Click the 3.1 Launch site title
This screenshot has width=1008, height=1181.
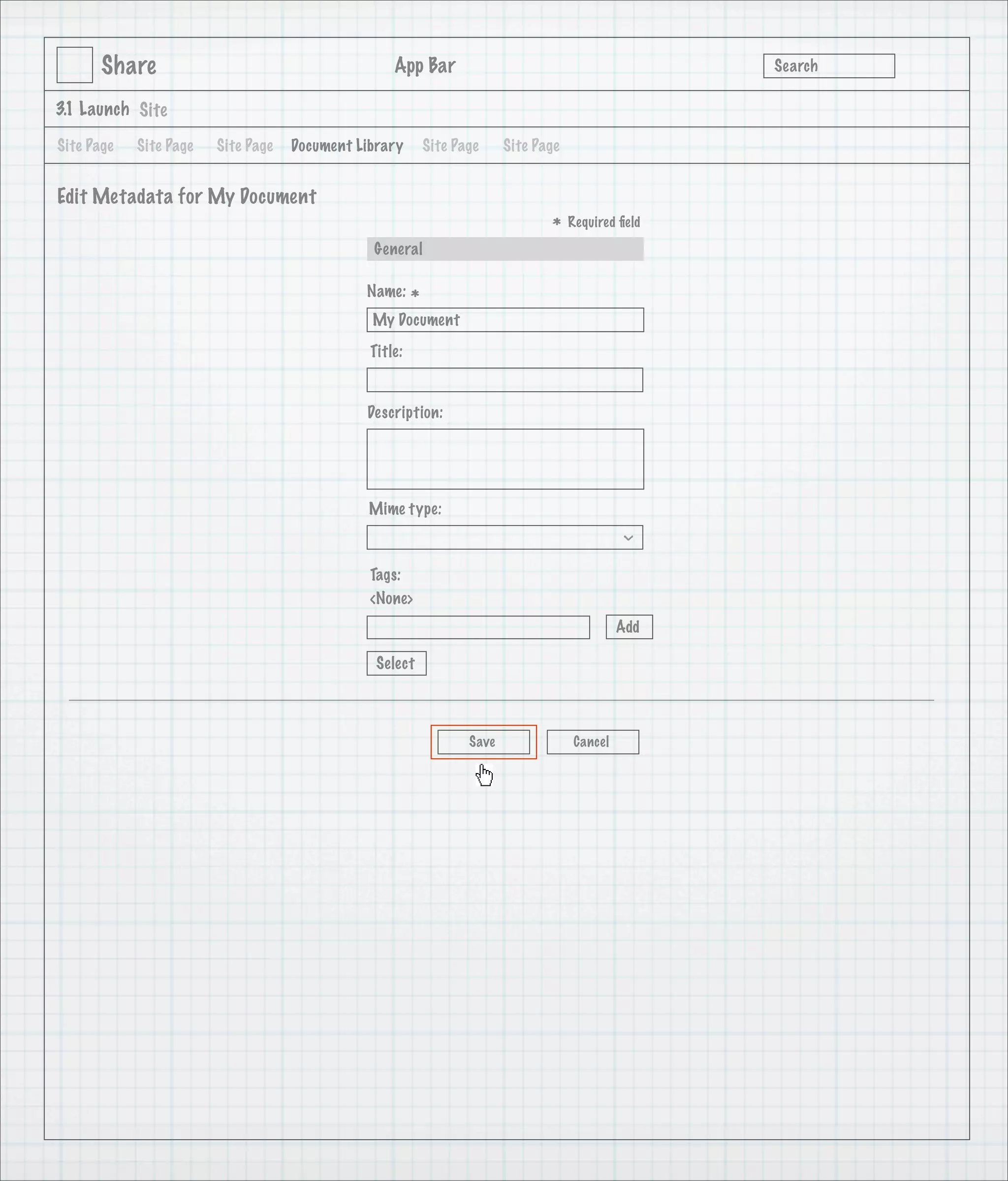[x=93, y=109]
